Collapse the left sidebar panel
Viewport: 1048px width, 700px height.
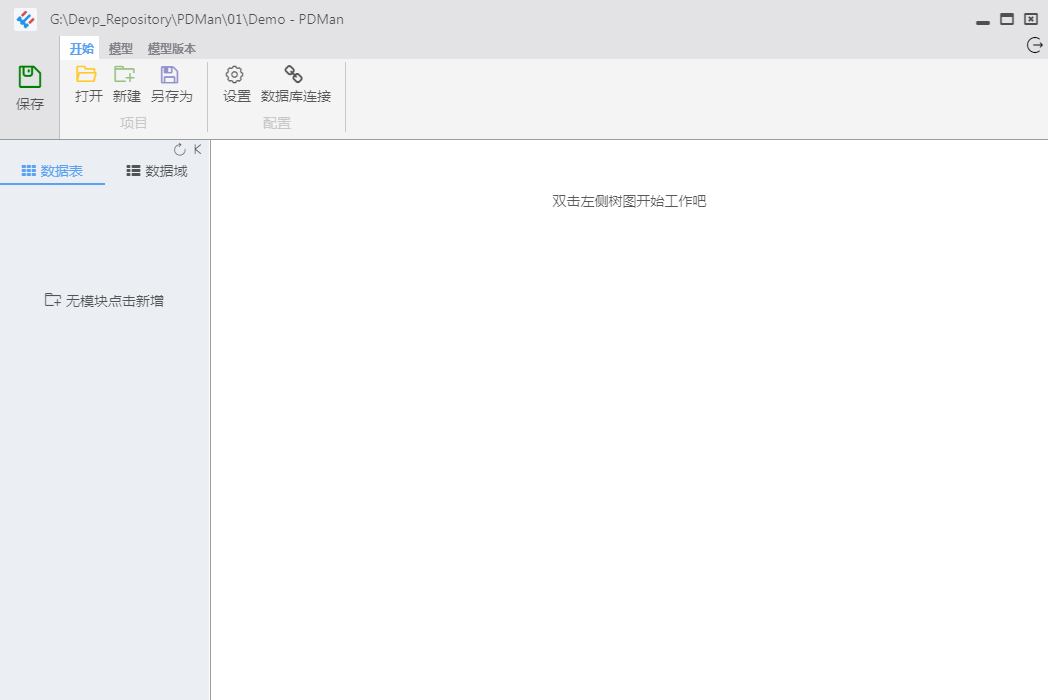pyautogui.click(x=197, y=149)
